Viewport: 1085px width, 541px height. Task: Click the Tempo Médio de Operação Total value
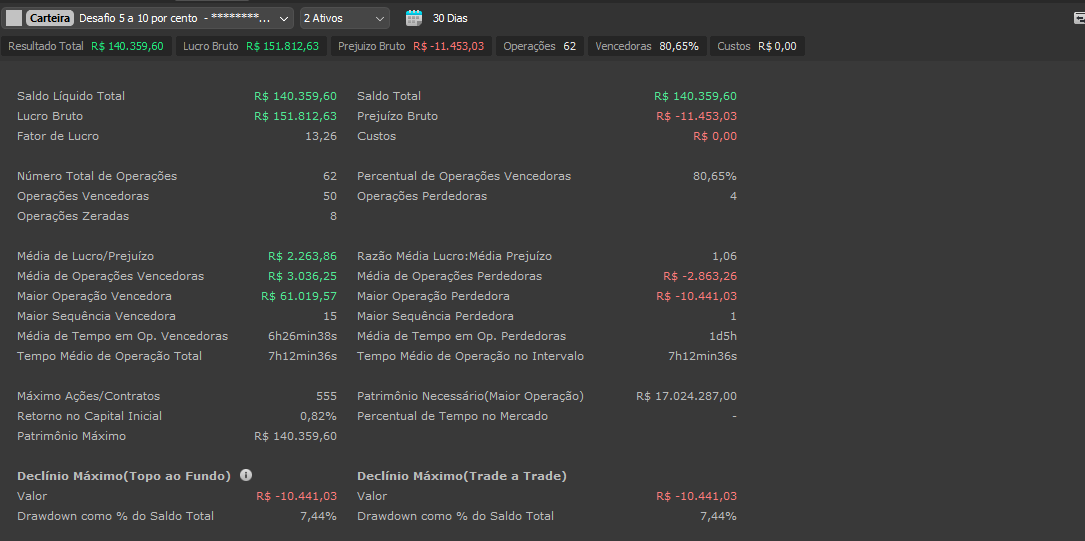pos(302,357)
